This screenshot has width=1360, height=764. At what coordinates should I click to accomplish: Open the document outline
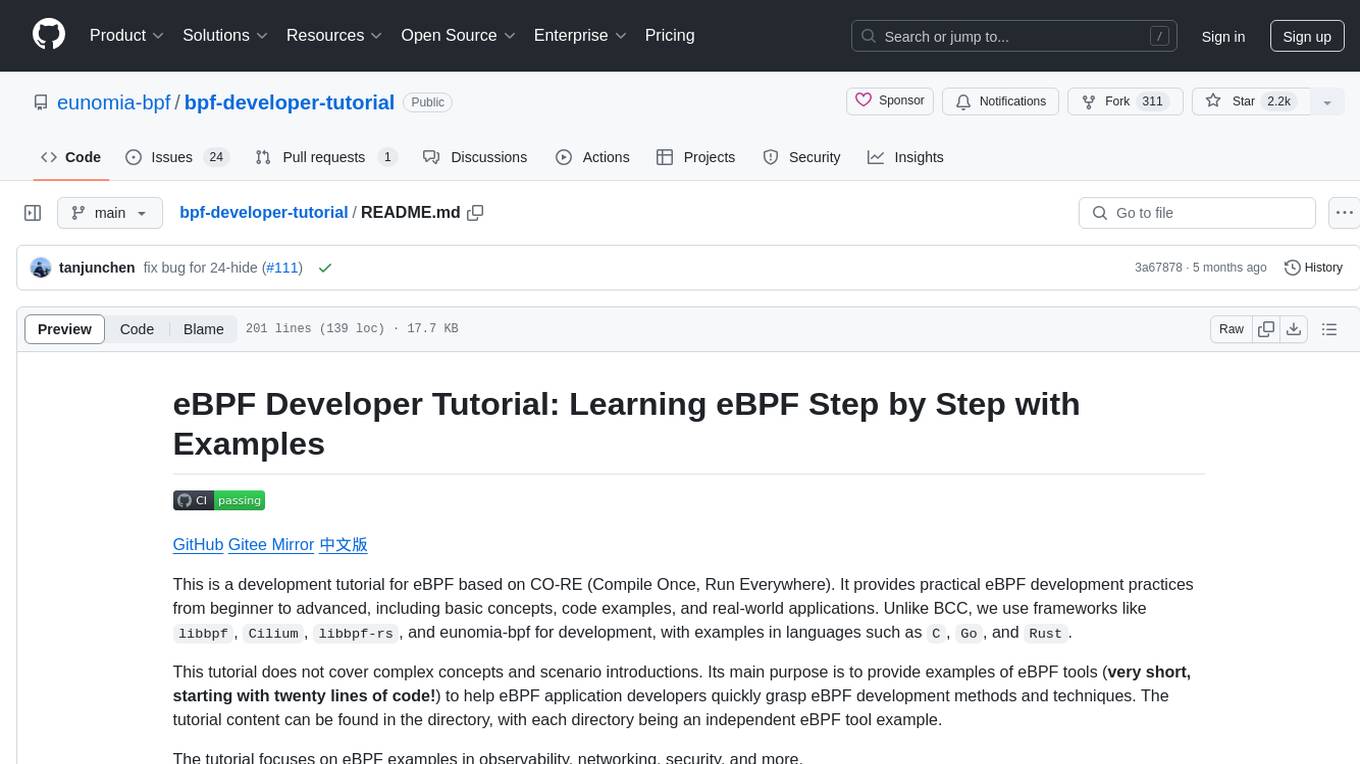(1329, 329)
